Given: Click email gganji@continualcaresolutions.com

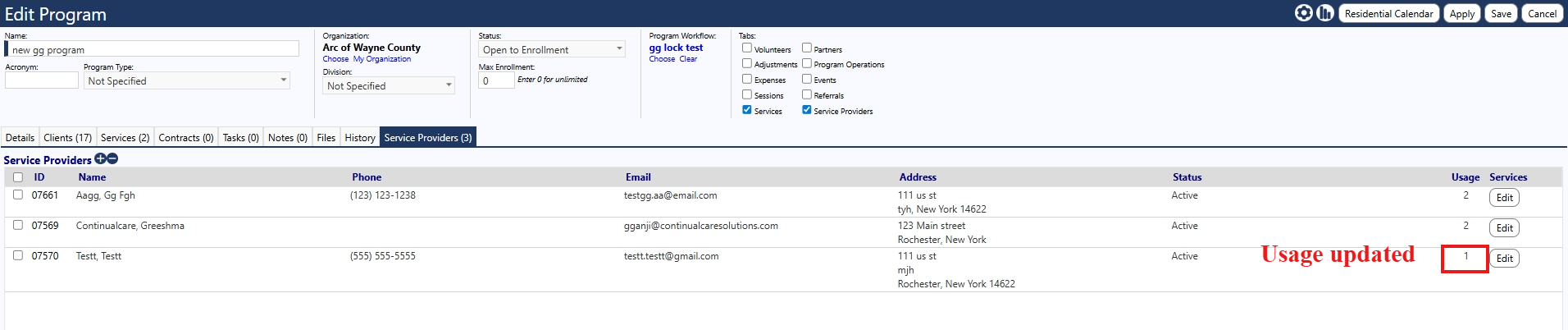Looking at the screenshot, I should (x=700, y=226).
